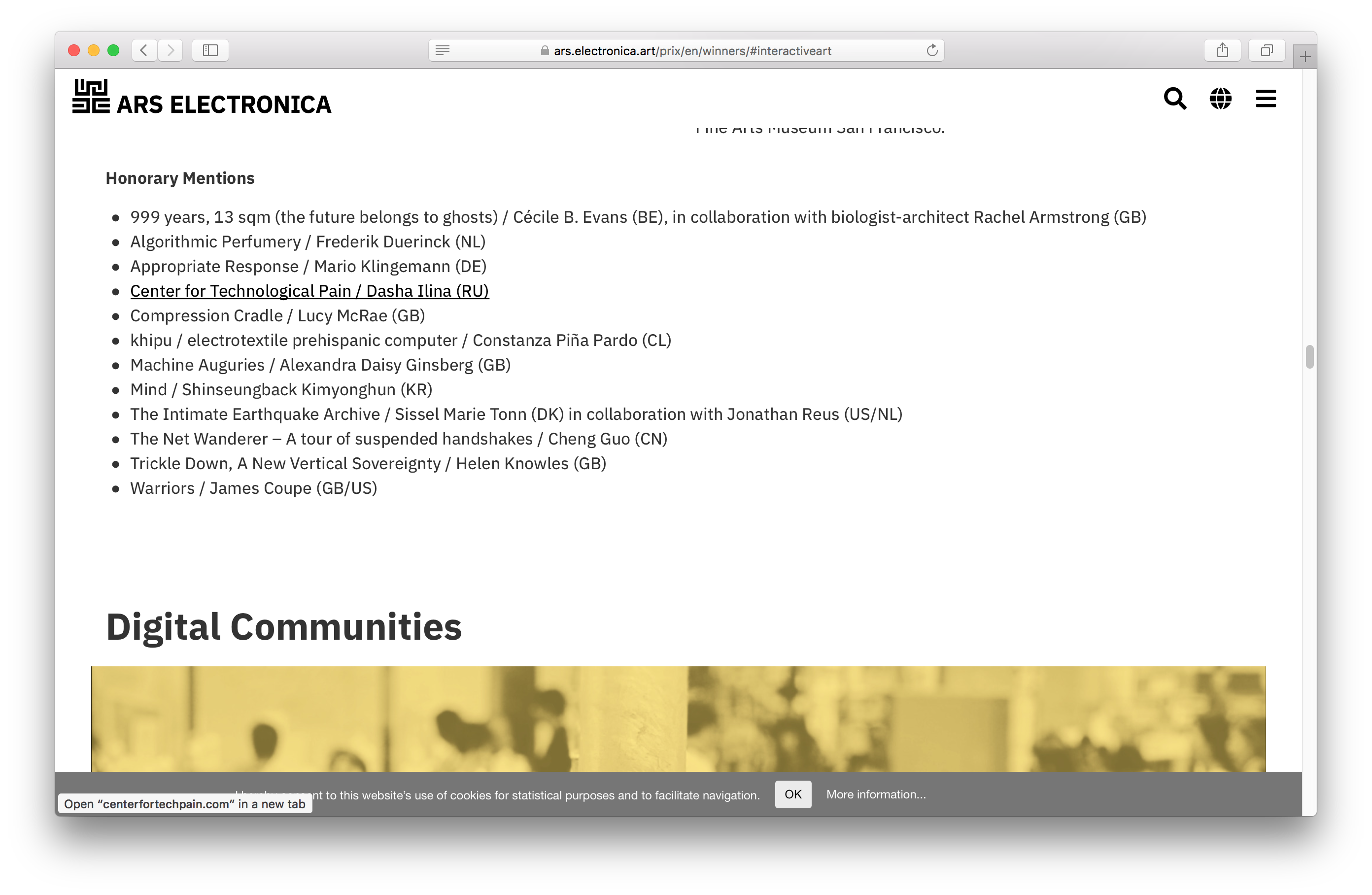Open a new tab with plus button

point(1305,57)
